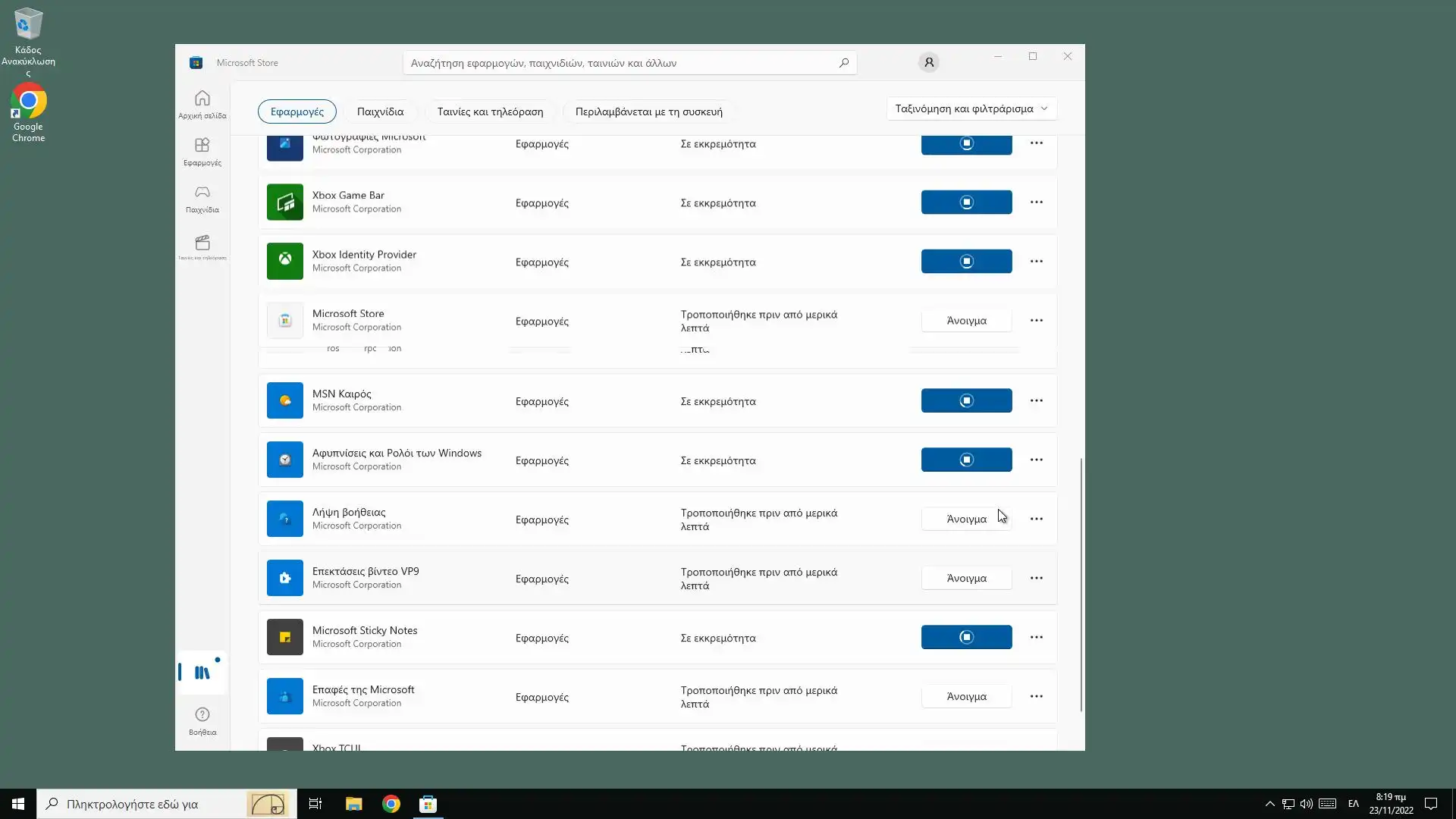Click the search magnifier icon
1456x819 pixels.
[x=843, y=63]
